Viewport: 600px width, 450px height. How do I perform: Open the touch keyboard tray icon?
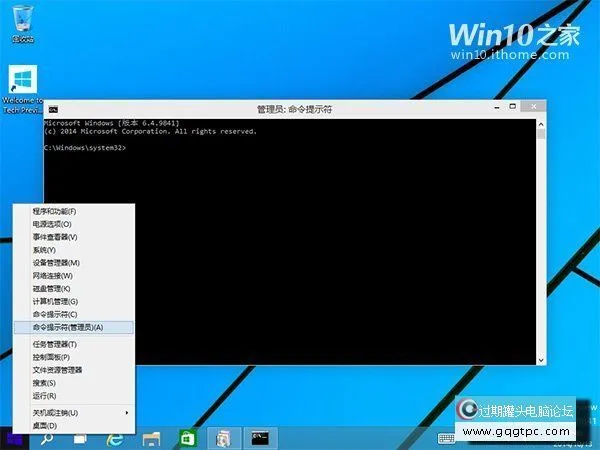[x=447, y=438]
